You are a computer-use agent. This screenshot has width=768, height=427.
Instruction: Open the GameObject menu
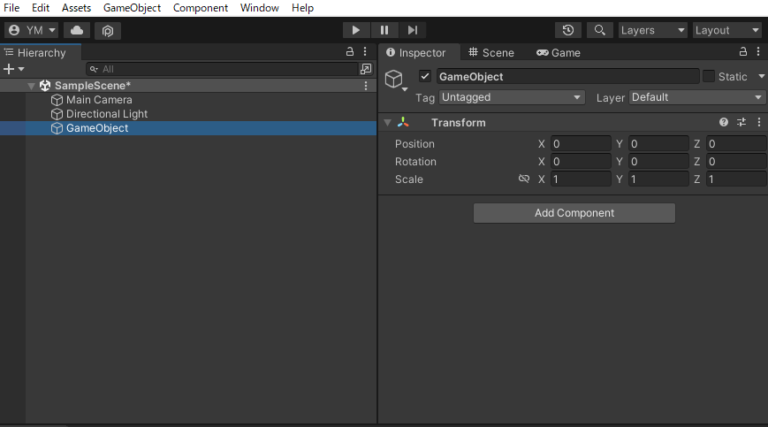[x=132, y=8]
